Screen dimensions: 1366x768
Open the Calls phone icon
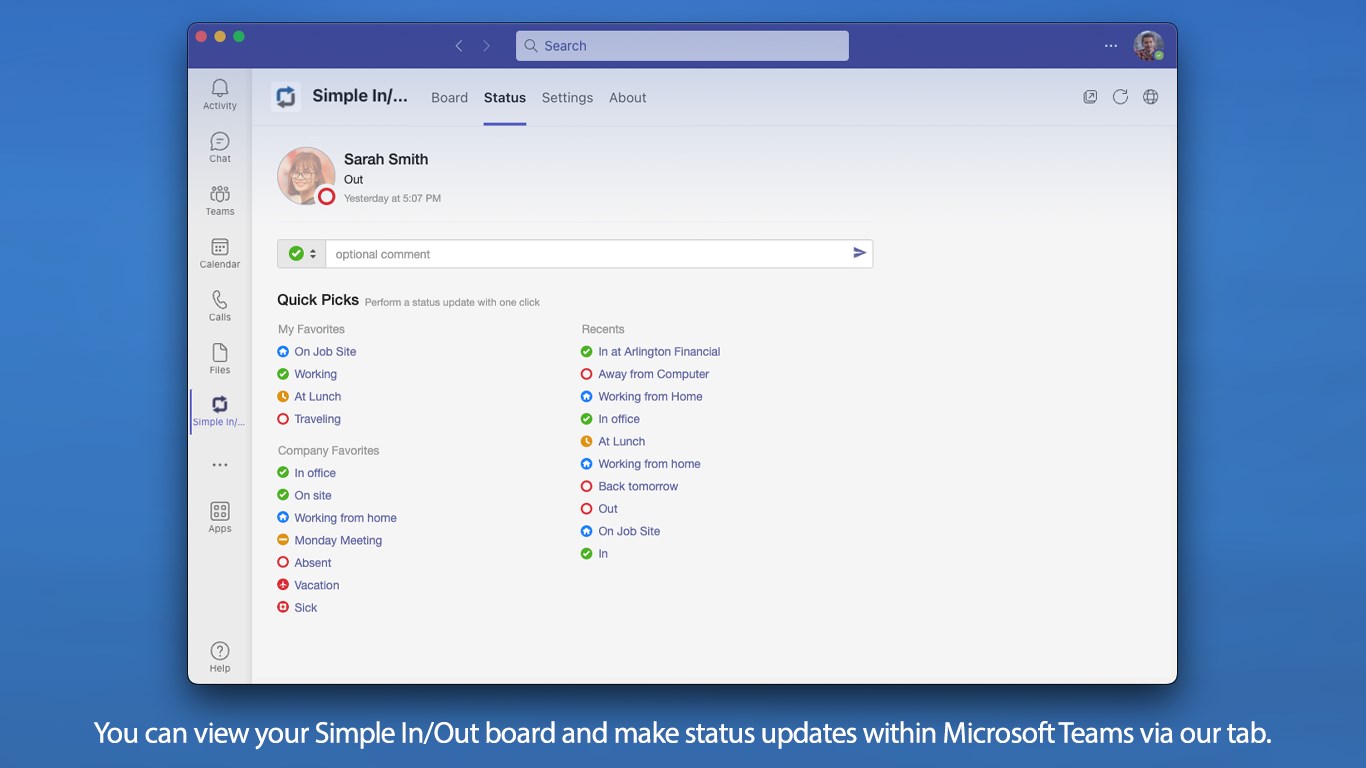[220, 306]
